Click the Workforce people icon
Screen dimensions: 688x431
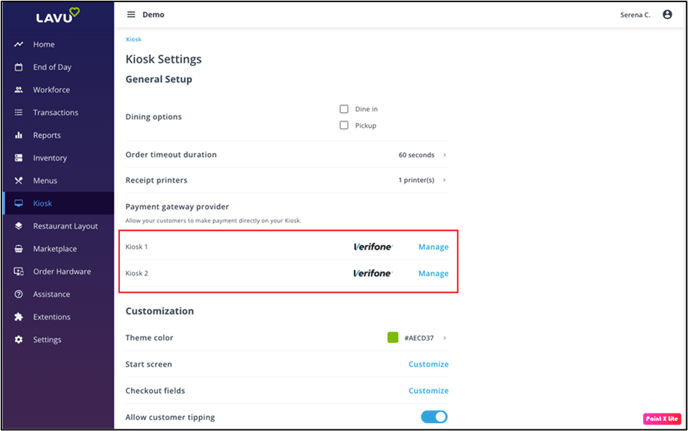coord(18,90)
